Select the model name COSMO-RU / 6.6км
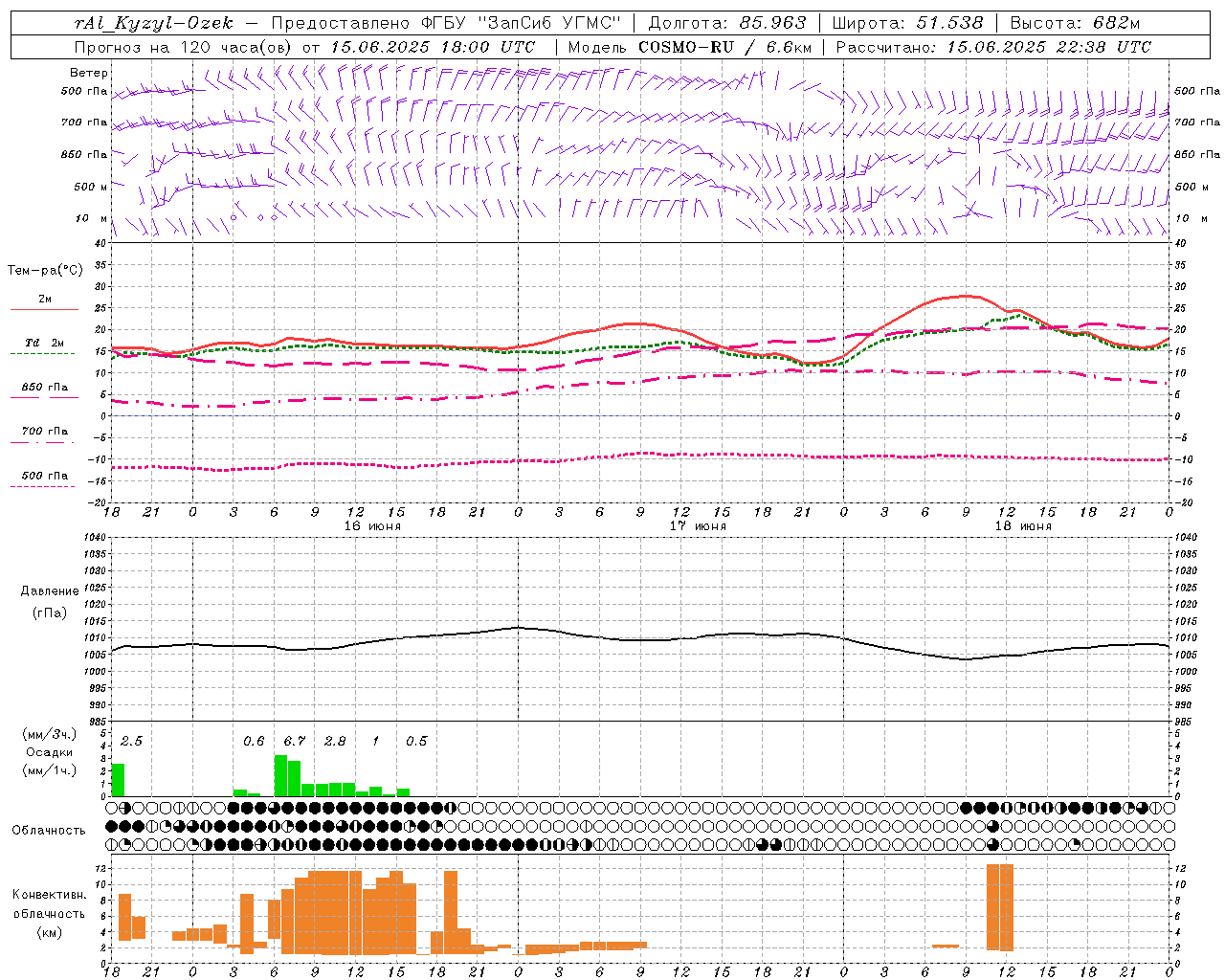This screenshot has height=980, width=1225. (724, 47)
